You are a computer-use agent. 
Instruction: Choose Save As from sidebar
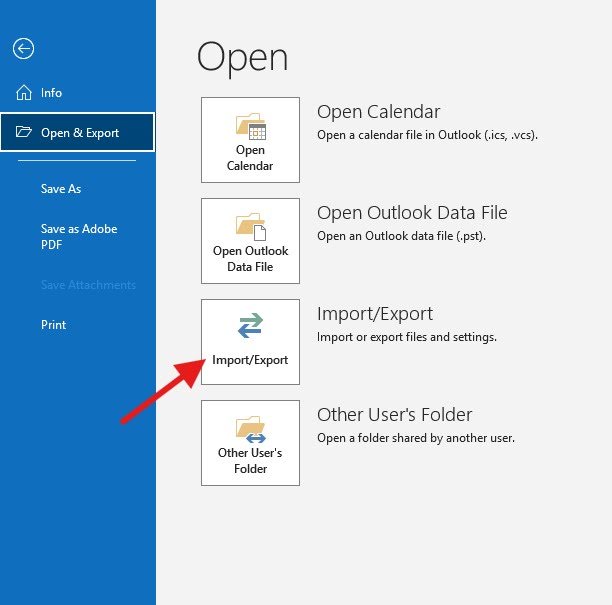[x=61, y=189]
